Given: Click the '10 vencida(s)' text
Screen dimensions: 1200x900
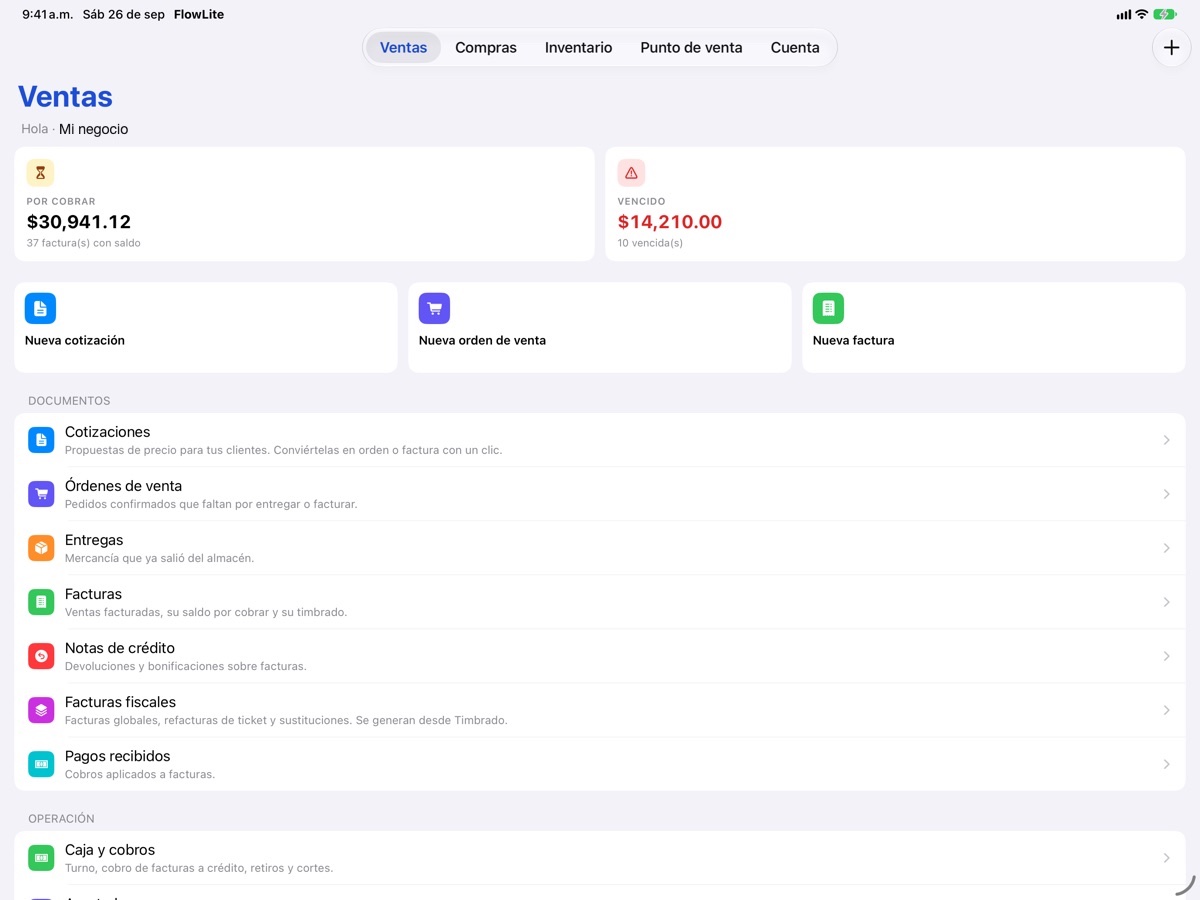Looking at the screenshot, I should coord(650,243).
